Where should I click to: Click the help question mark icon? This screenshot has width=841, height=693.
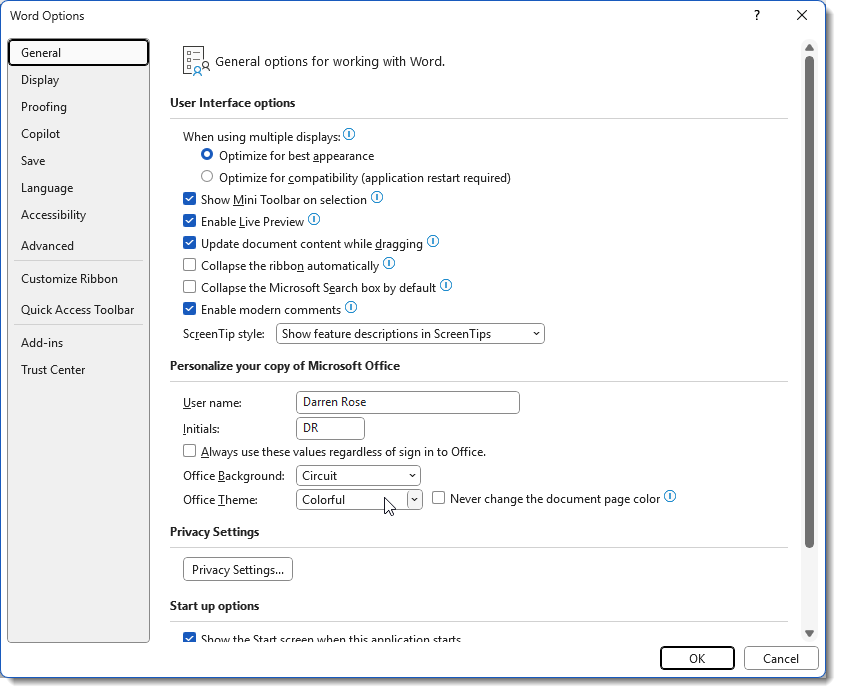(x=757, y=16)
